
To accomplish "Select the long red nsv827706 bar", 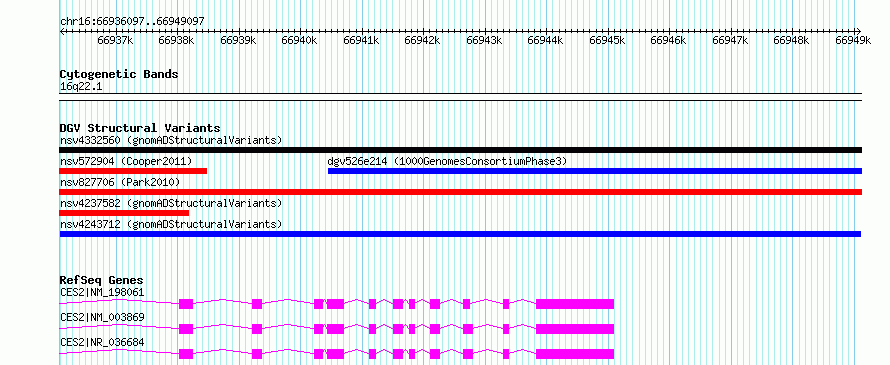I will click(x=460, y=192).
